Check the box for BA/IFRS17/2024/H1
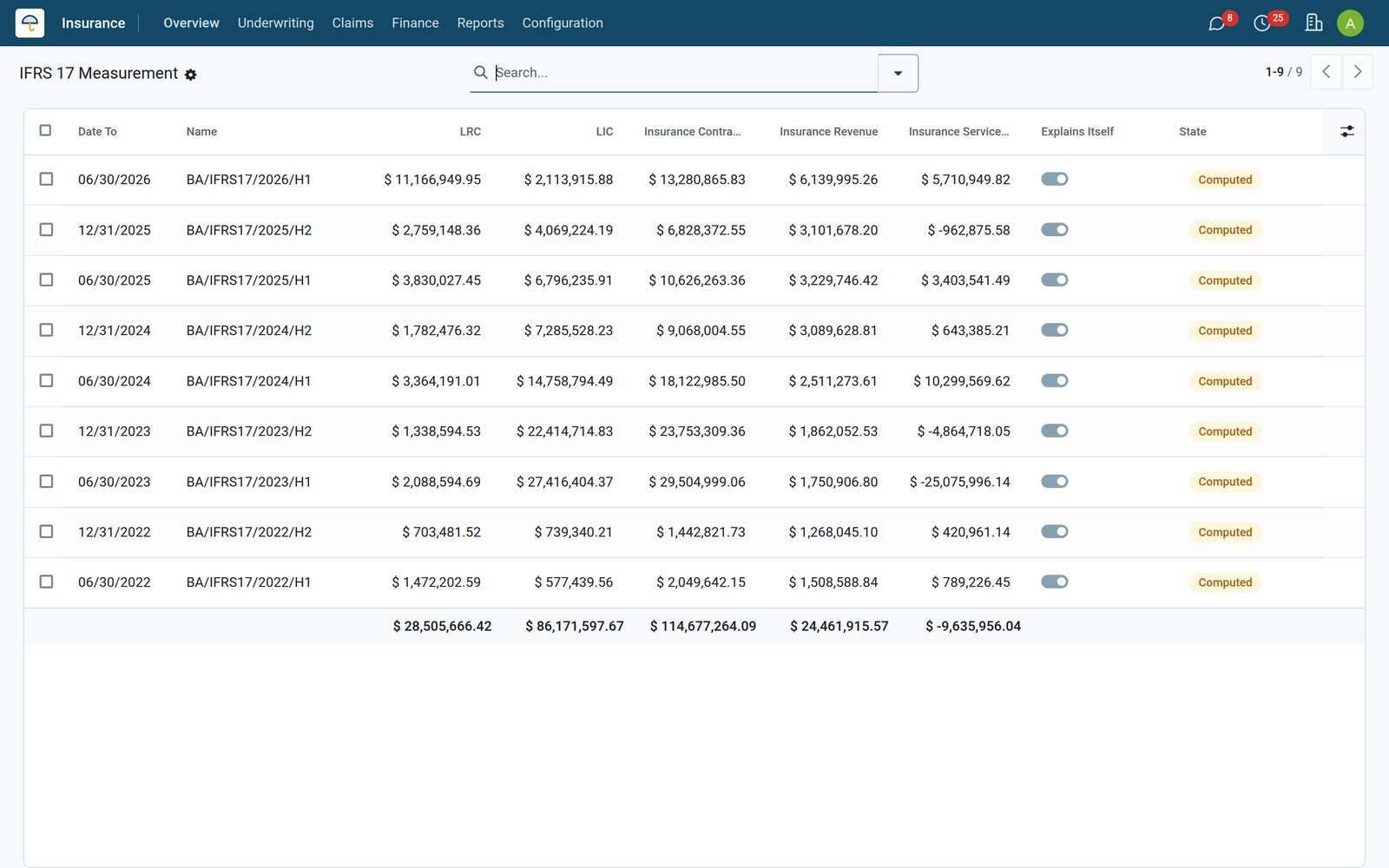Screen dimensions: 1389x868 (x=47, y=380)
